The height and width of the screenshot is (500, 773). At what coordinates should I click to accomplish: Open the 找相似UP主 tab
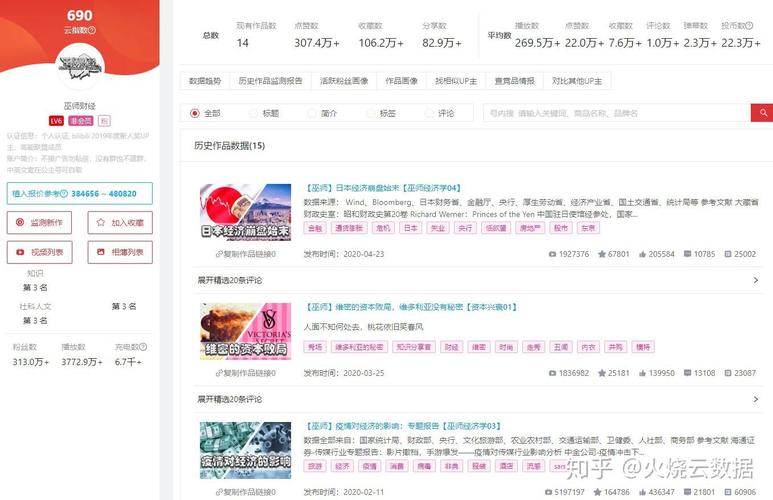[x=456, y=81]
